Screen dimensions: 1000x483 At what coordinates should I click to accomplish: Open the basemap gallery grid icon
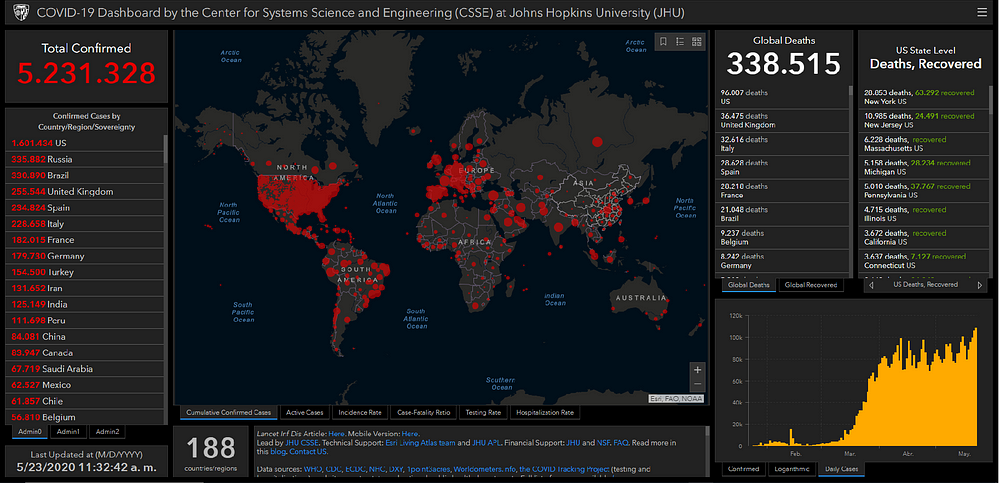click(x=696, y=41)
